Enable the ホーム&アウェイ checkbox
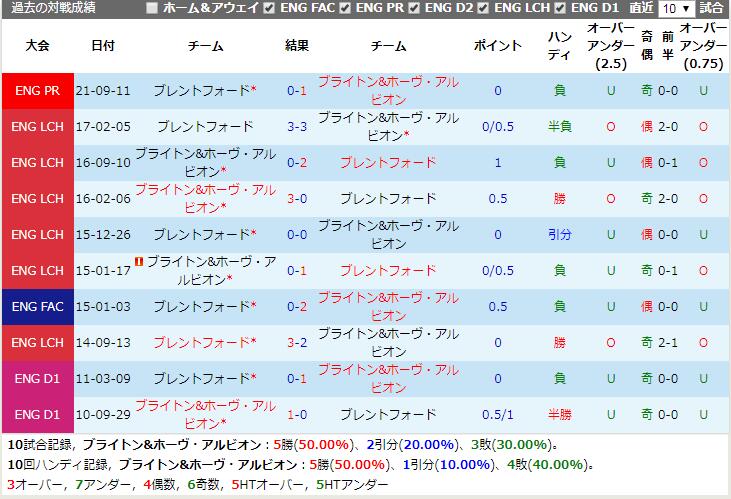Viewport: 731px width, 499px height. pyautogui.click(x=152, y=8)
